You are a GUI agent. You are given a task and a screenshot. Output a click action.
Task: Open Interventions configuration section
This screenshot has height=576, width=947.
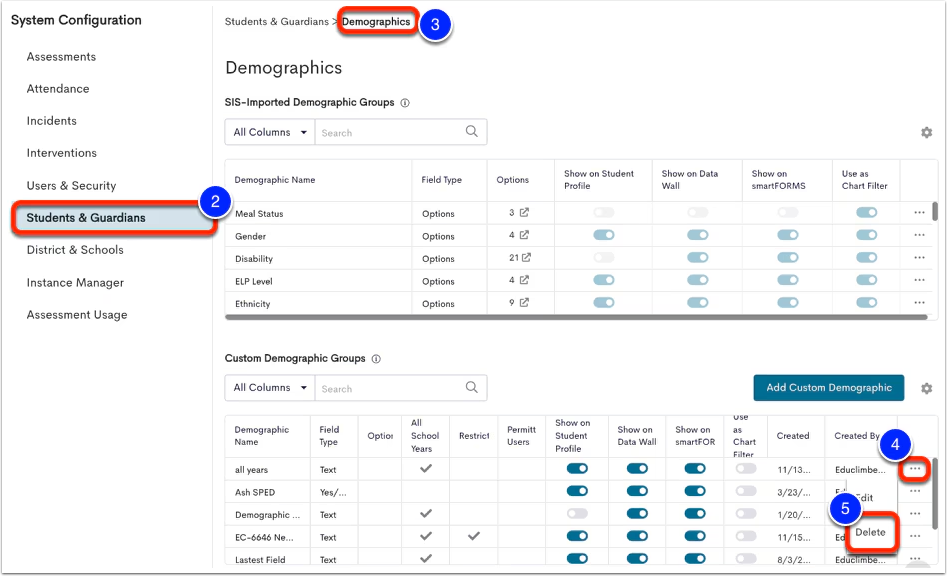62,153
